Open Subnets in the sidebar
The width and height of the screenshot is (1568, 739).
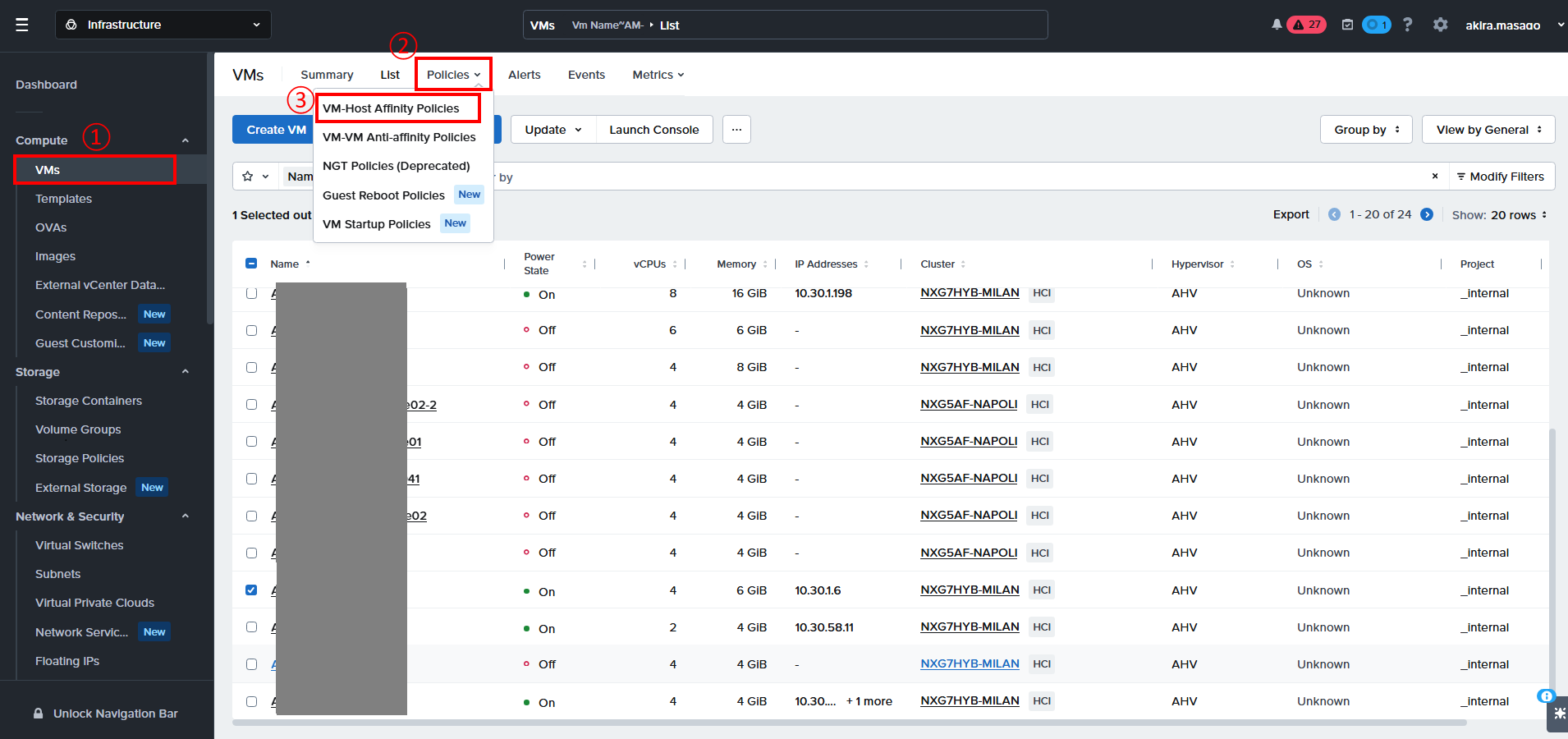point(57,574)
